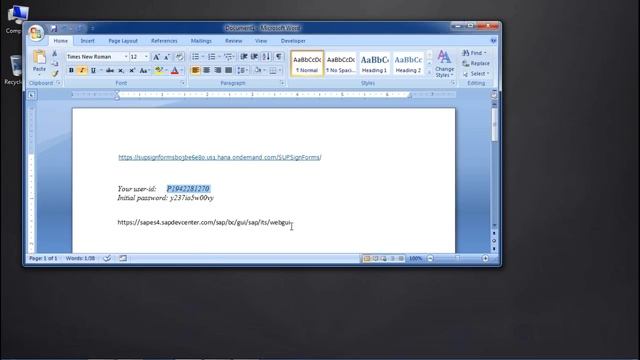Toggle Underline formatting
The image size is (640, 360).
click(x=93, y=71)
